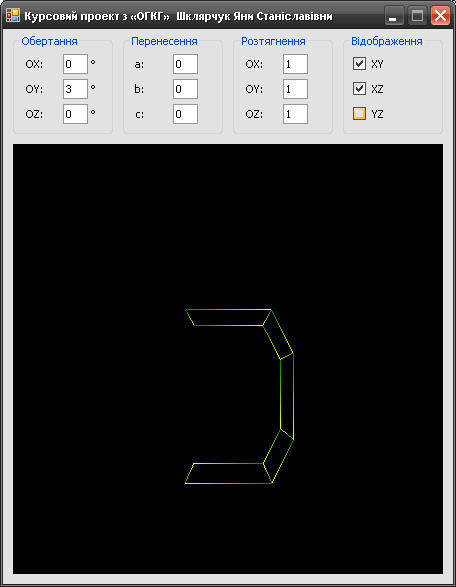Close the course project window

pyautogui.click(x=440, y=16)
